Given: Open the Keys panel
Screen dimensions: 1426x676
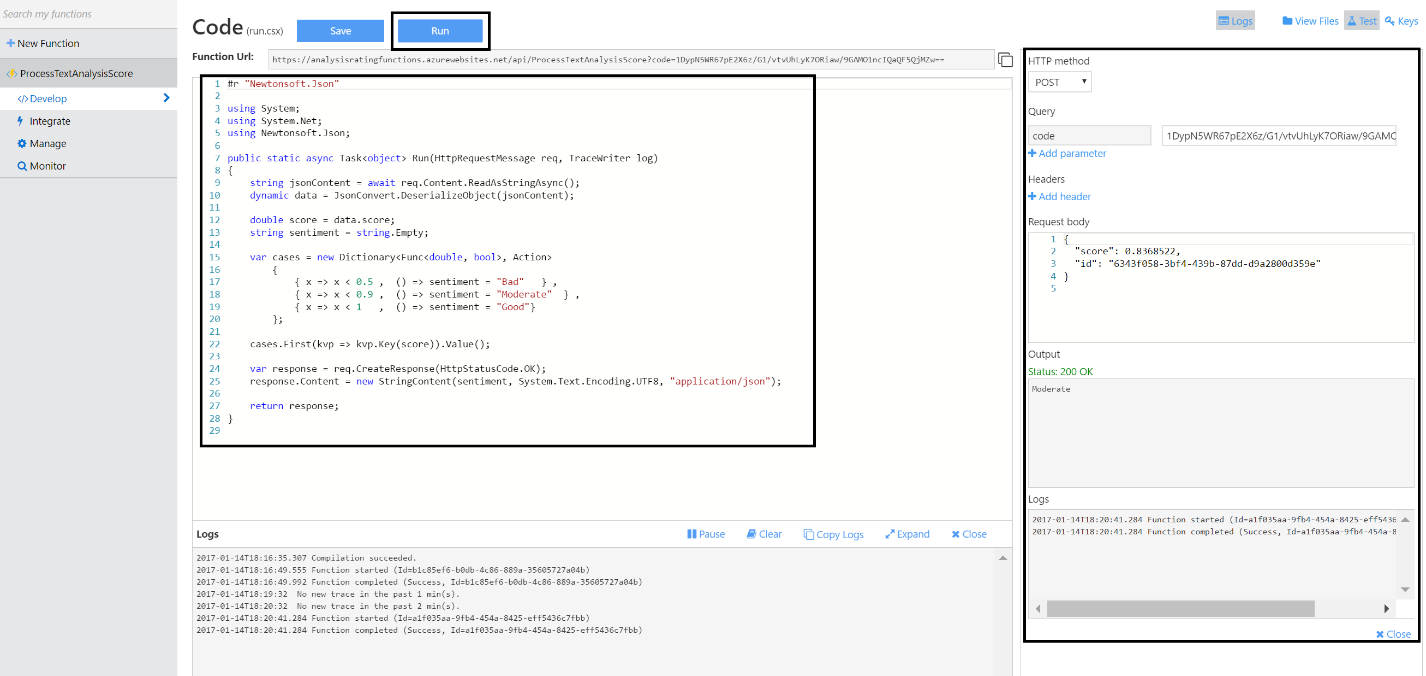Looking at the screenshot, I should tap(1401, 20).
